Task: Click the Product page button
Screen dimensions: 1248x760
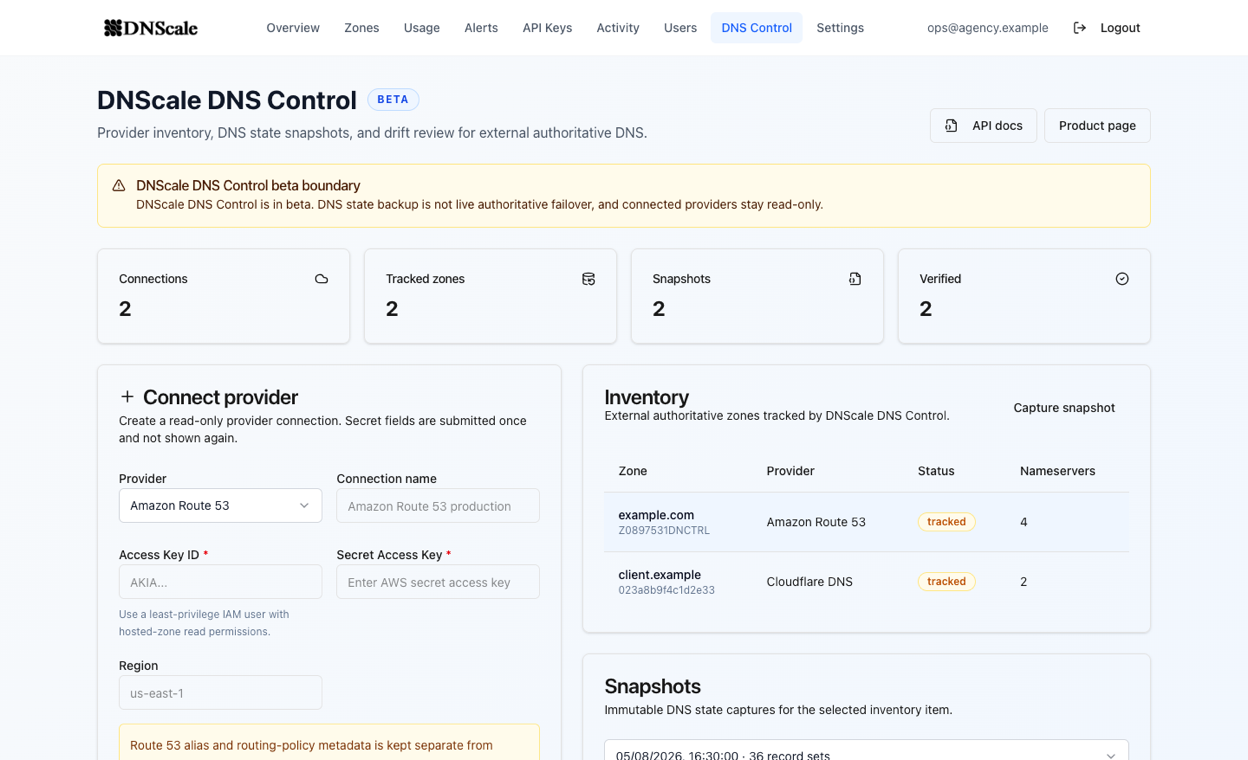Action: click(x=1097, y=126)
